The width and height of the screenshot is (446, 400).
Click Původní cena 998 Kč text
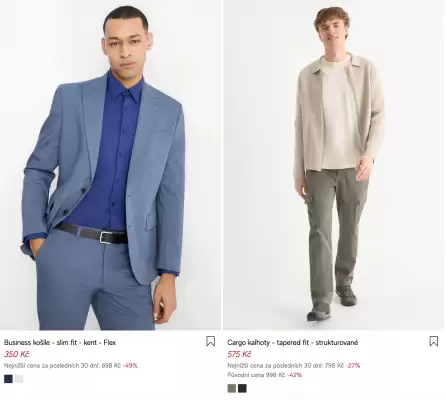256,375
